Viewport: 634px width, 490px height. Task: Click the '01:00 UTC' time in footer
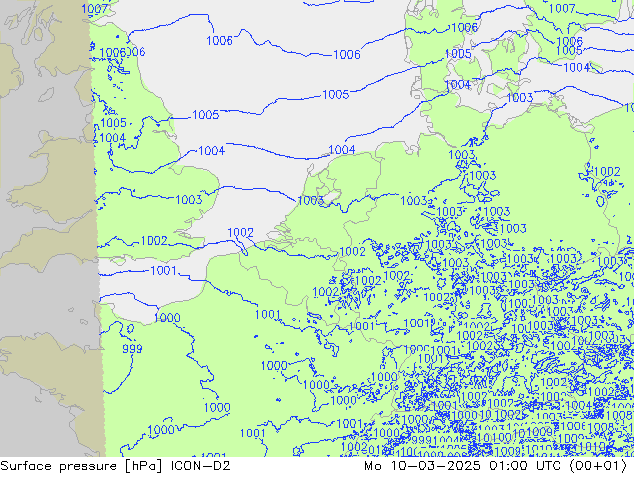tap(525, 466)
